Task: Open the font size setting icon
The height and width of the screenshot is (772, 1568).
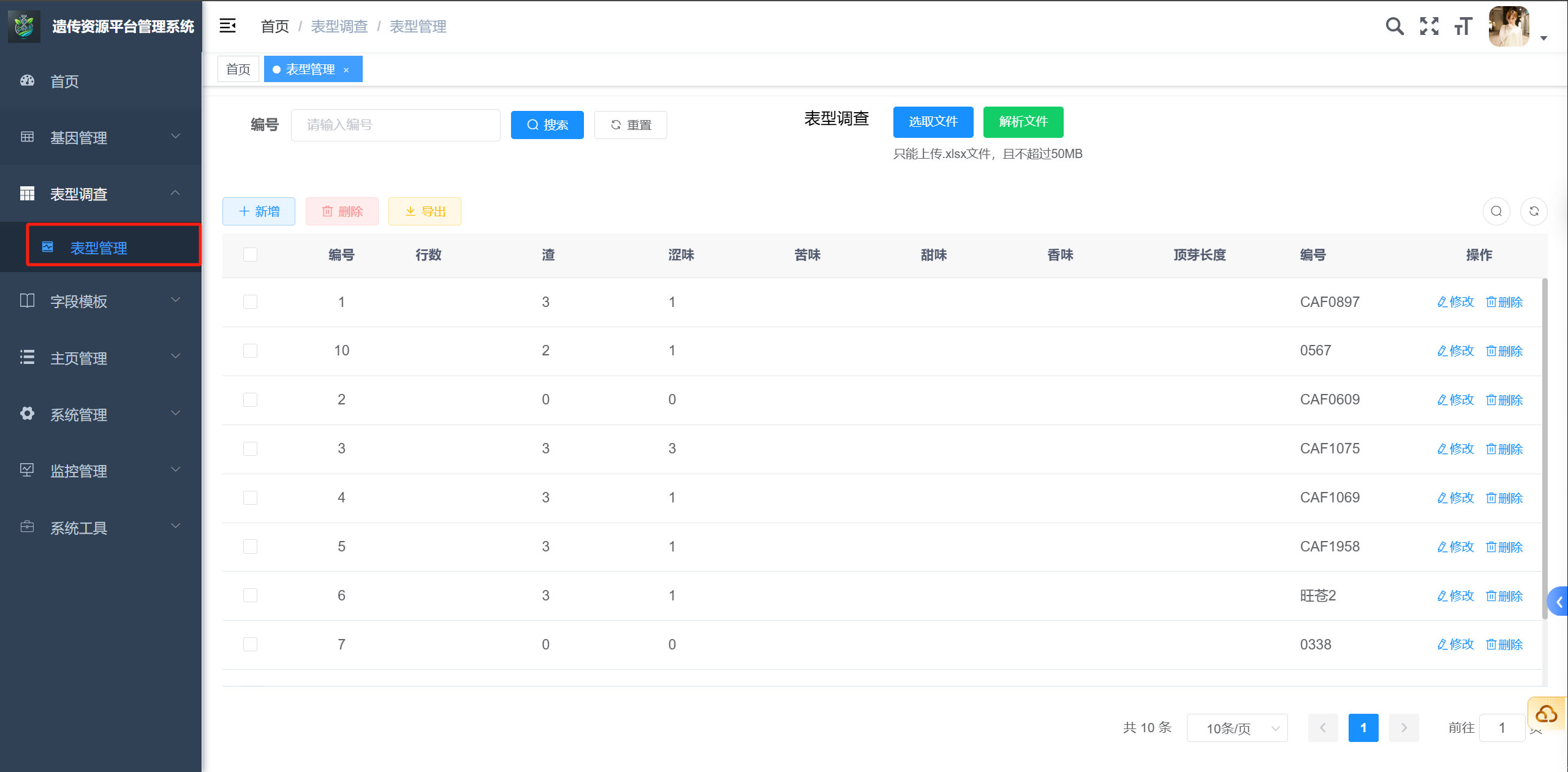Action: click(1463, 26)
